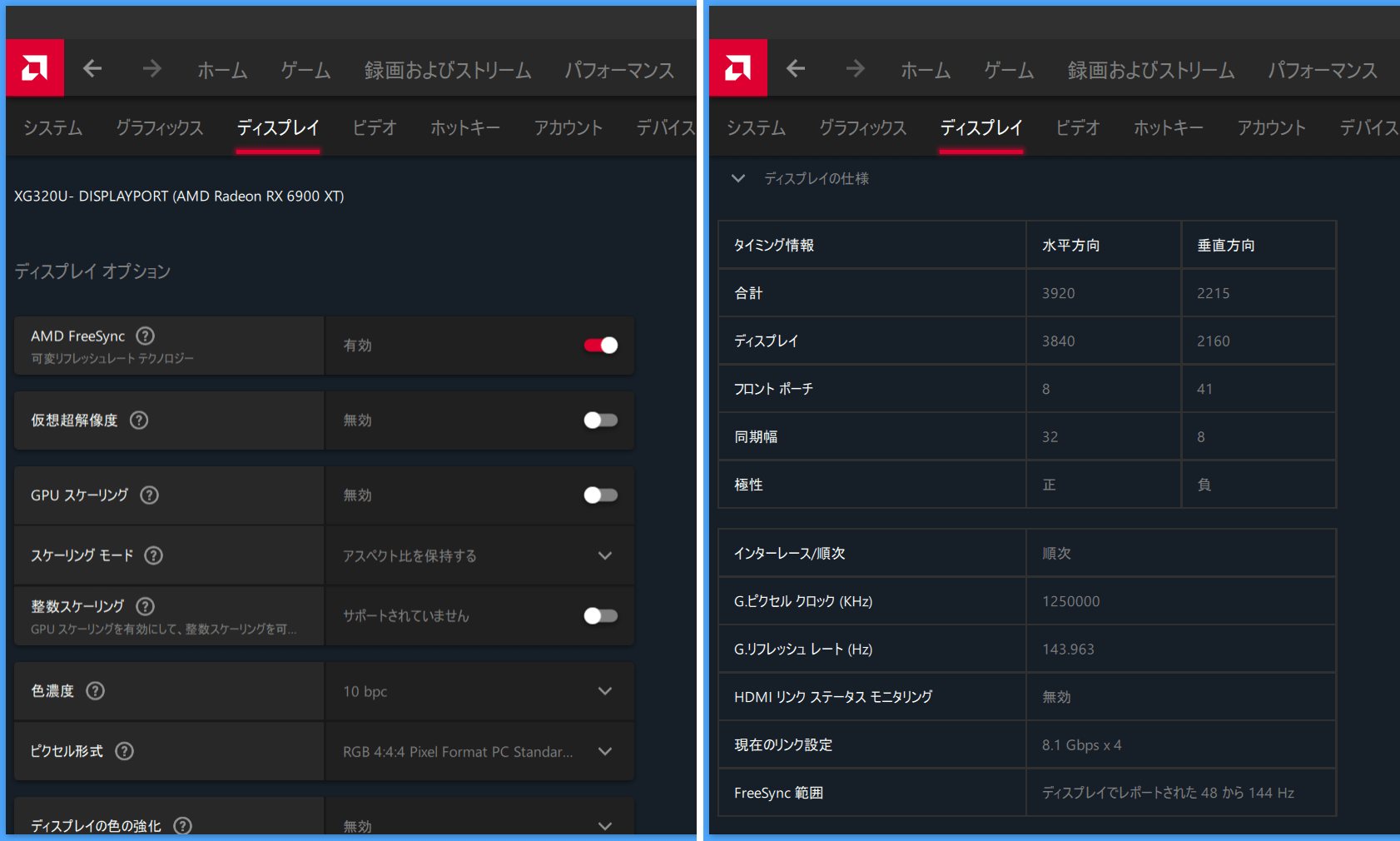
Task: Switch to ホットキー tab in left window
Action: tap(465, 127)
